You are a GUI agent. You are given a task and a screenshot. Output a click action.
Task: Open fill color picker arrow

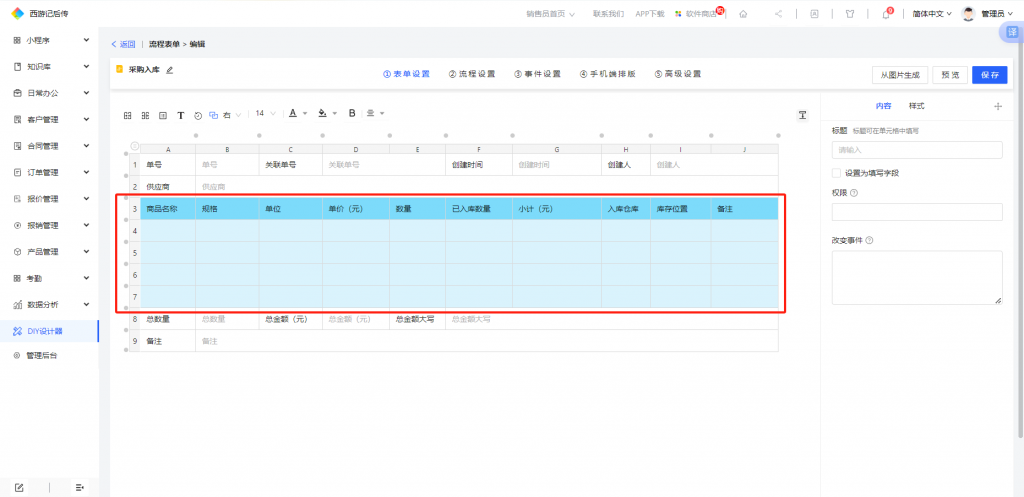coord(335,114)
